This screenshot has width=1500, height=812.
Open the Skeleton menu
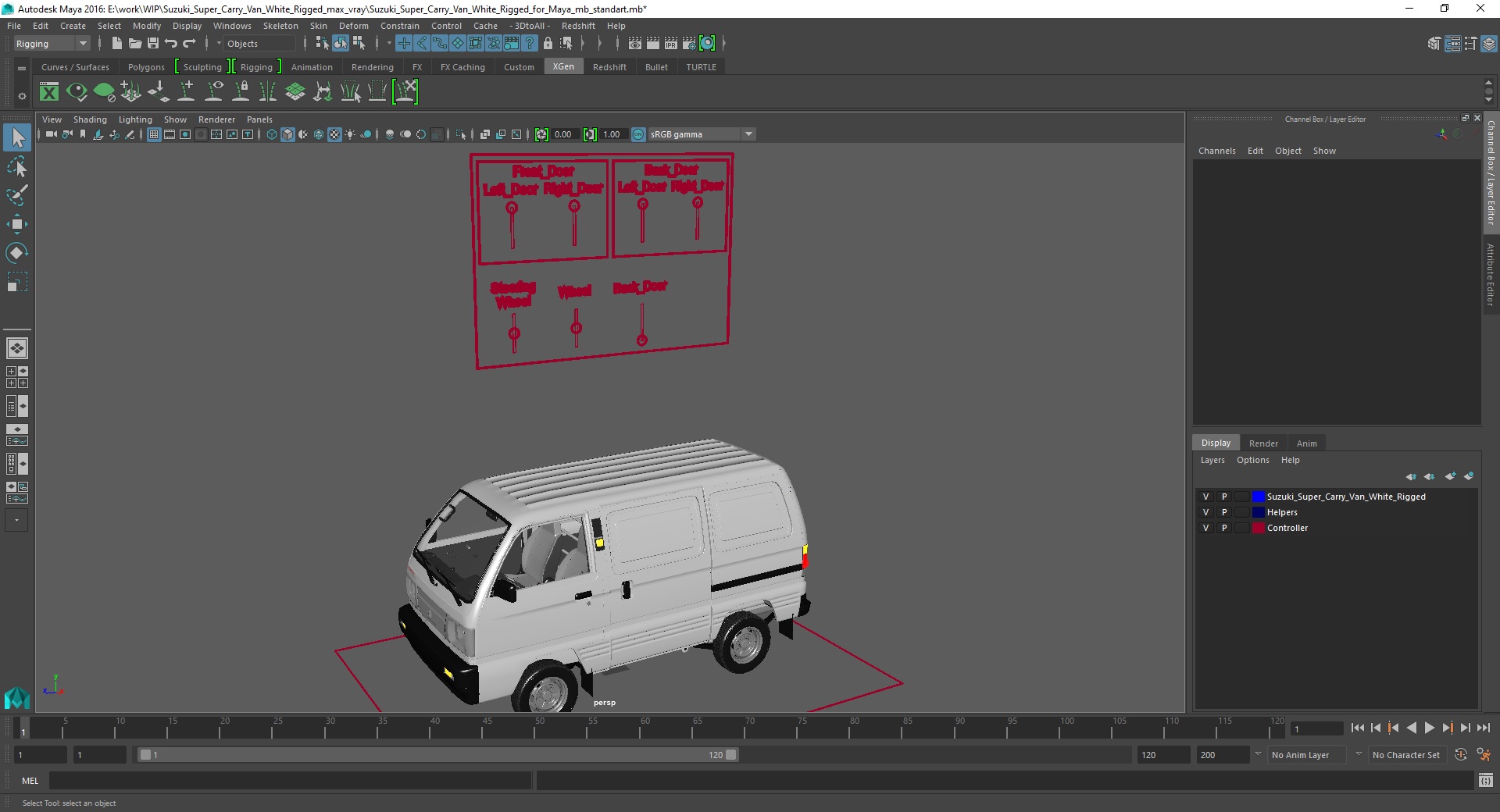click(280, 26)
